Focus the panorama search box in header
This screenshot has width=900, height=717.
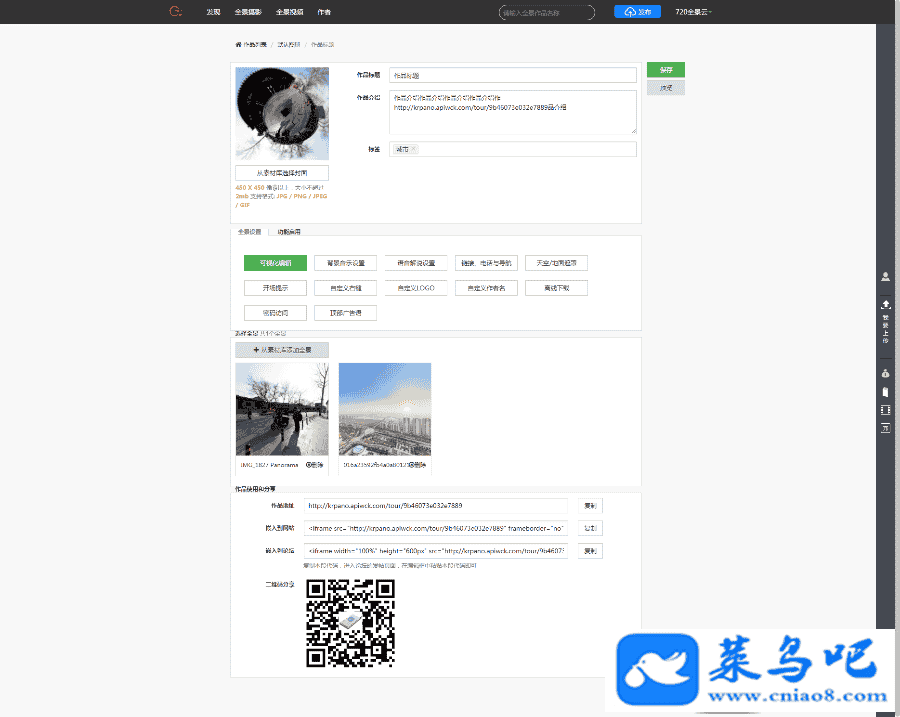pos(546,12)
